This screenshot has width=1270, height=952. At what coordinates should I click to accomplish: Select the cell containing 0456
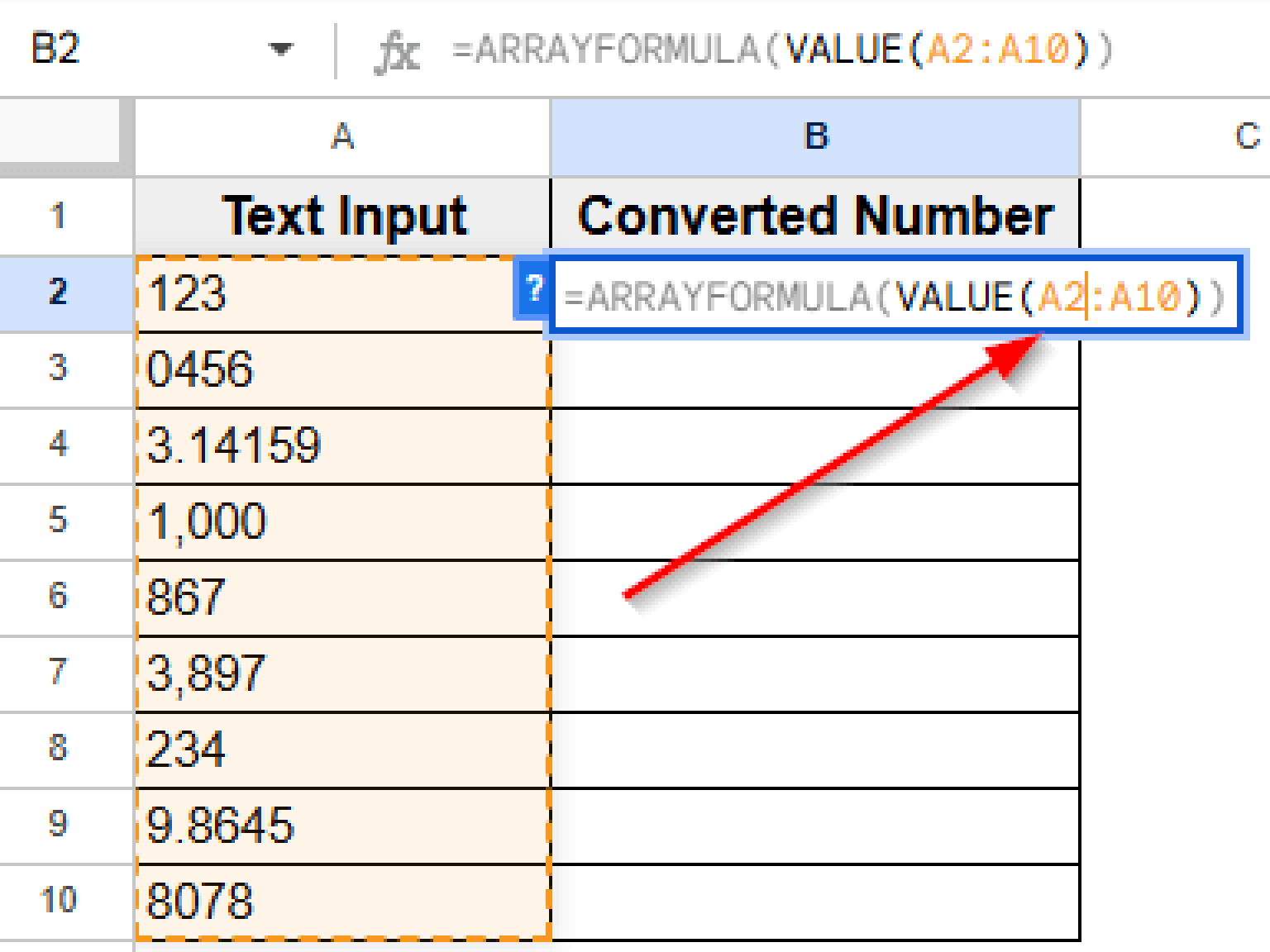tap(343, 369)
